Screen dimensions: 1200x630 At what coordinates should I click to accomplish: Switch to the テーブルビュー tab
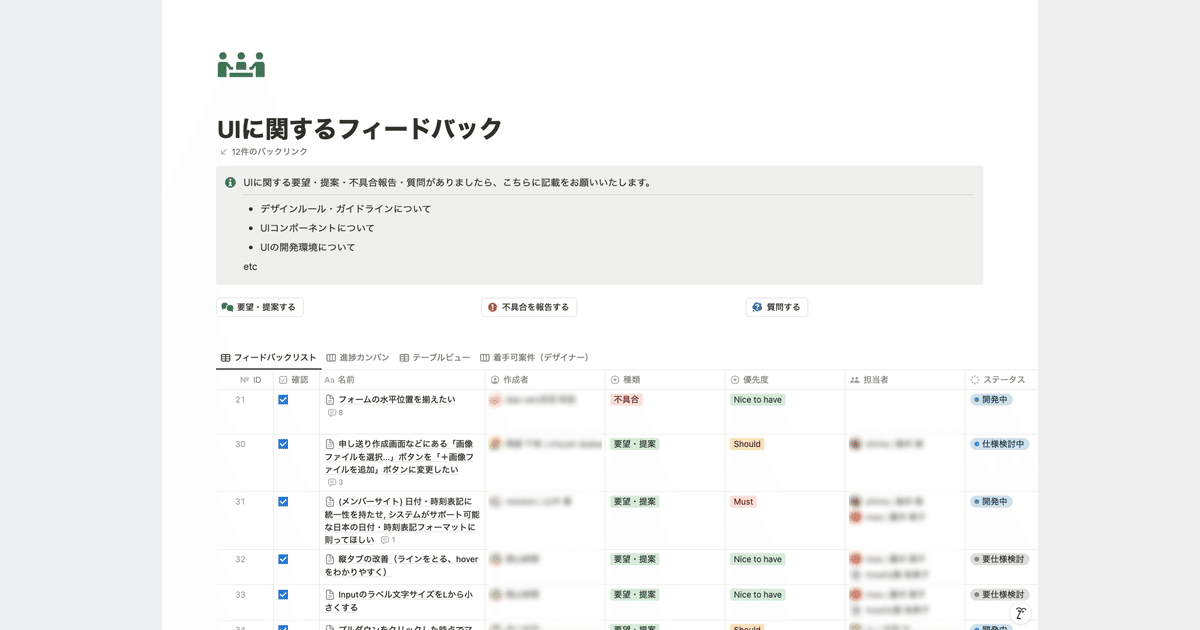(435, 357)
